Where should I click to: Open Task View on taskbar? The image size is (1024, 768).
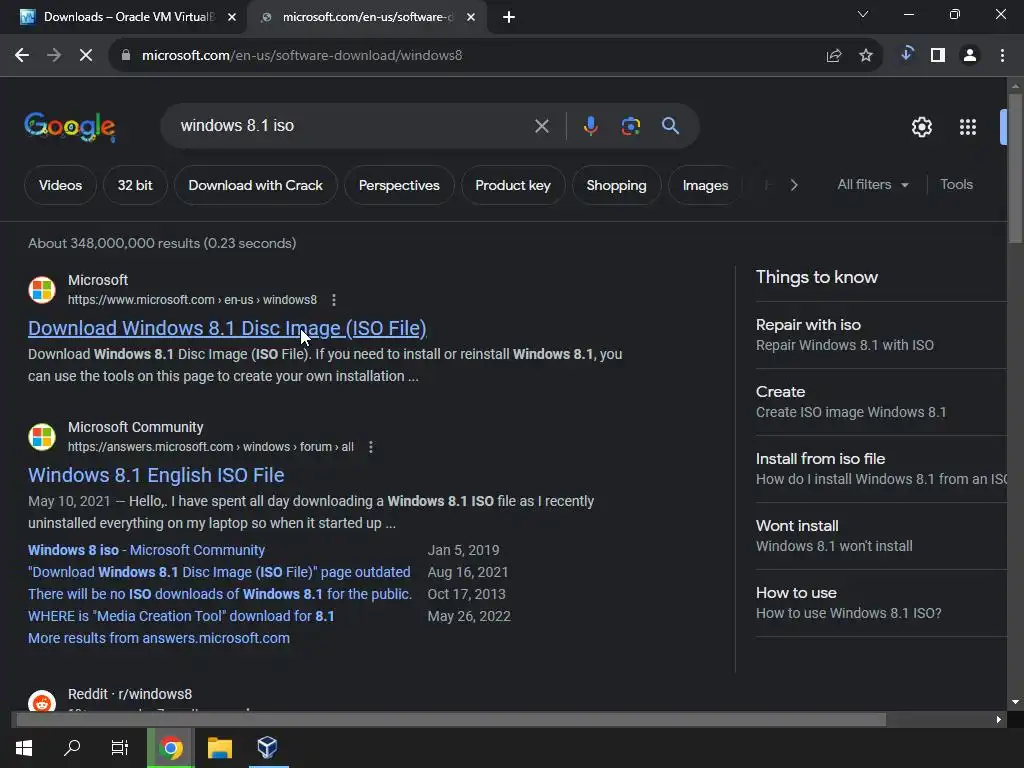click(120, 748)
